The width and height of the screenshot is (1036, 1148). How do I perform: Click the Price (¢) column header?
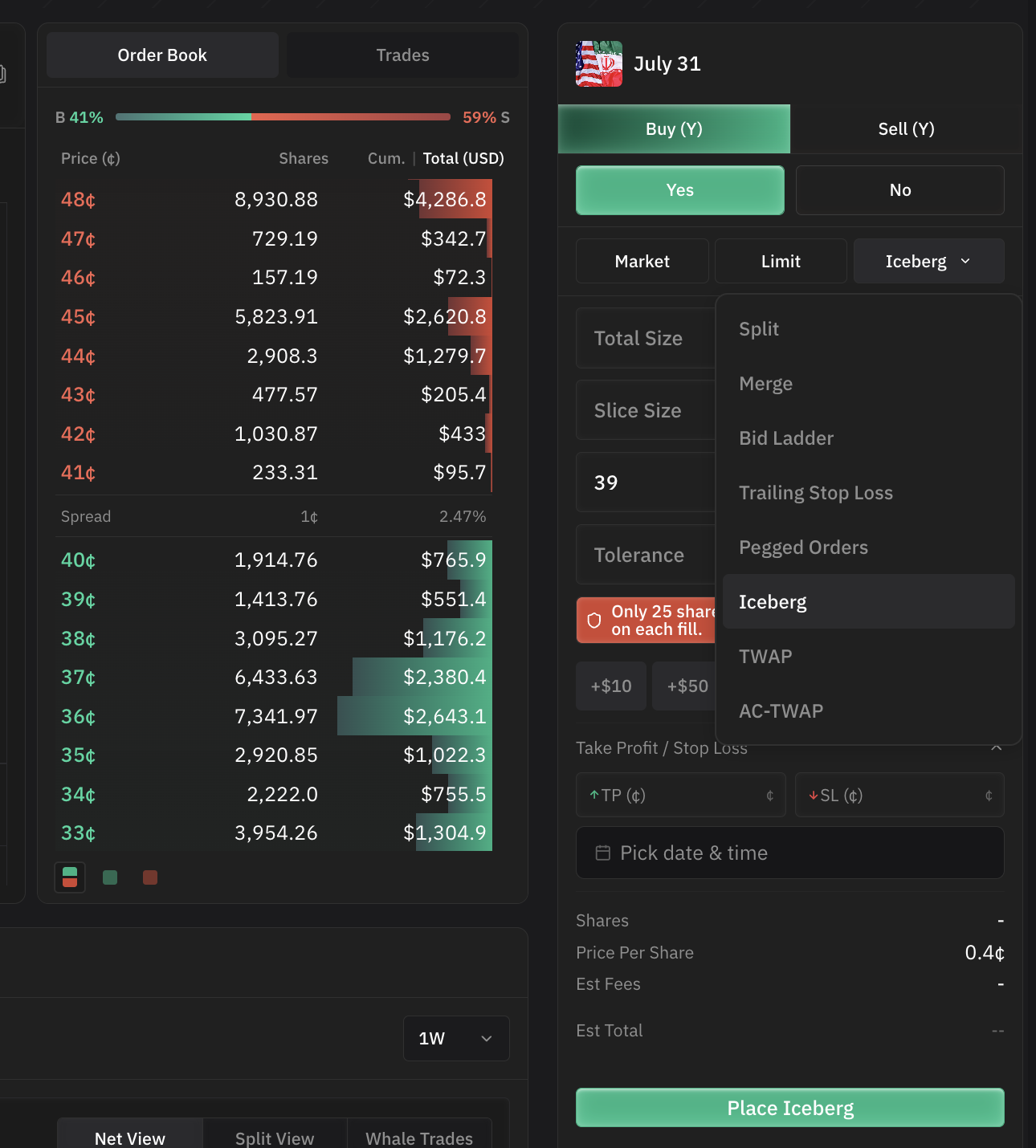[x=91, y=158]
